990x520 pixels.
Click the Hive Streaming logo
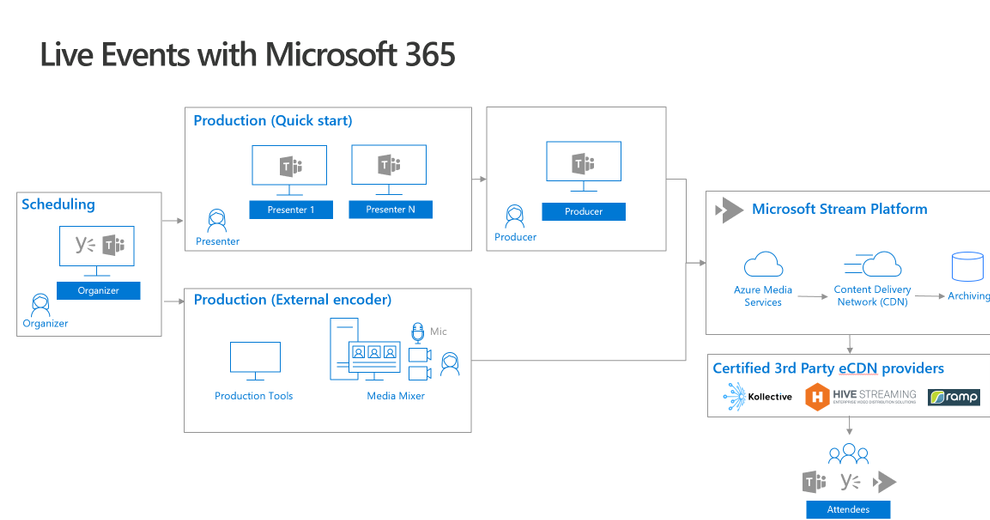coord(861,397)
